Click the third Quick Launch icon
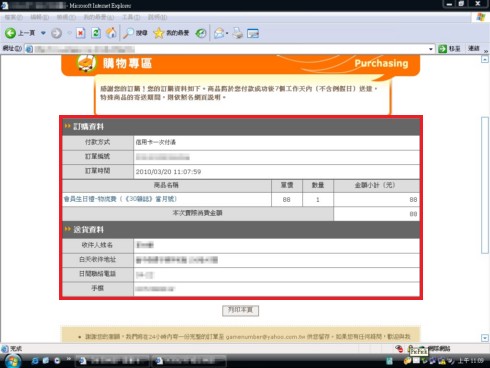 coord(57,361)
